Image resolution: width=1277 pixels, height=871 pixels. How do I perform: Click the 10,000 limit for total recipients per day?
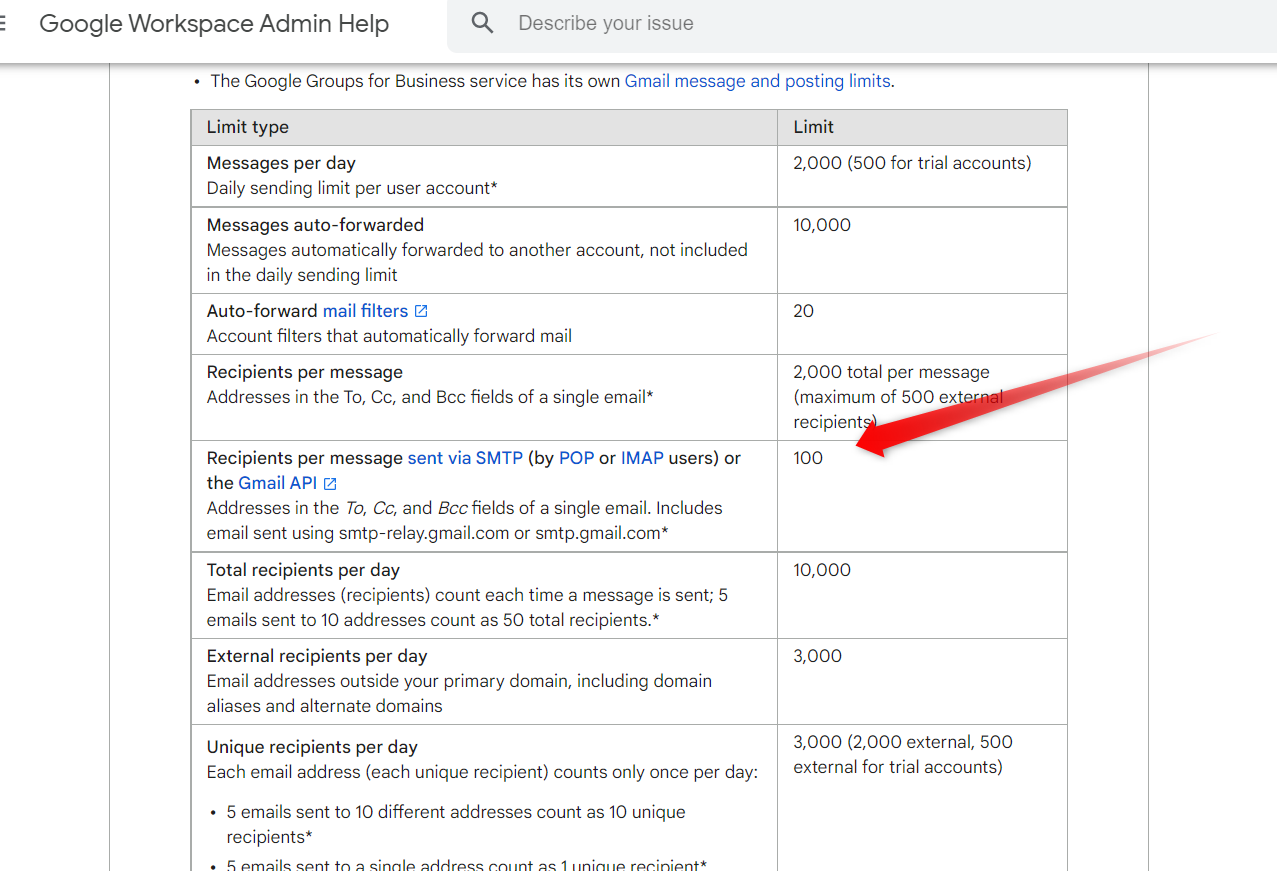click(822, 570)
